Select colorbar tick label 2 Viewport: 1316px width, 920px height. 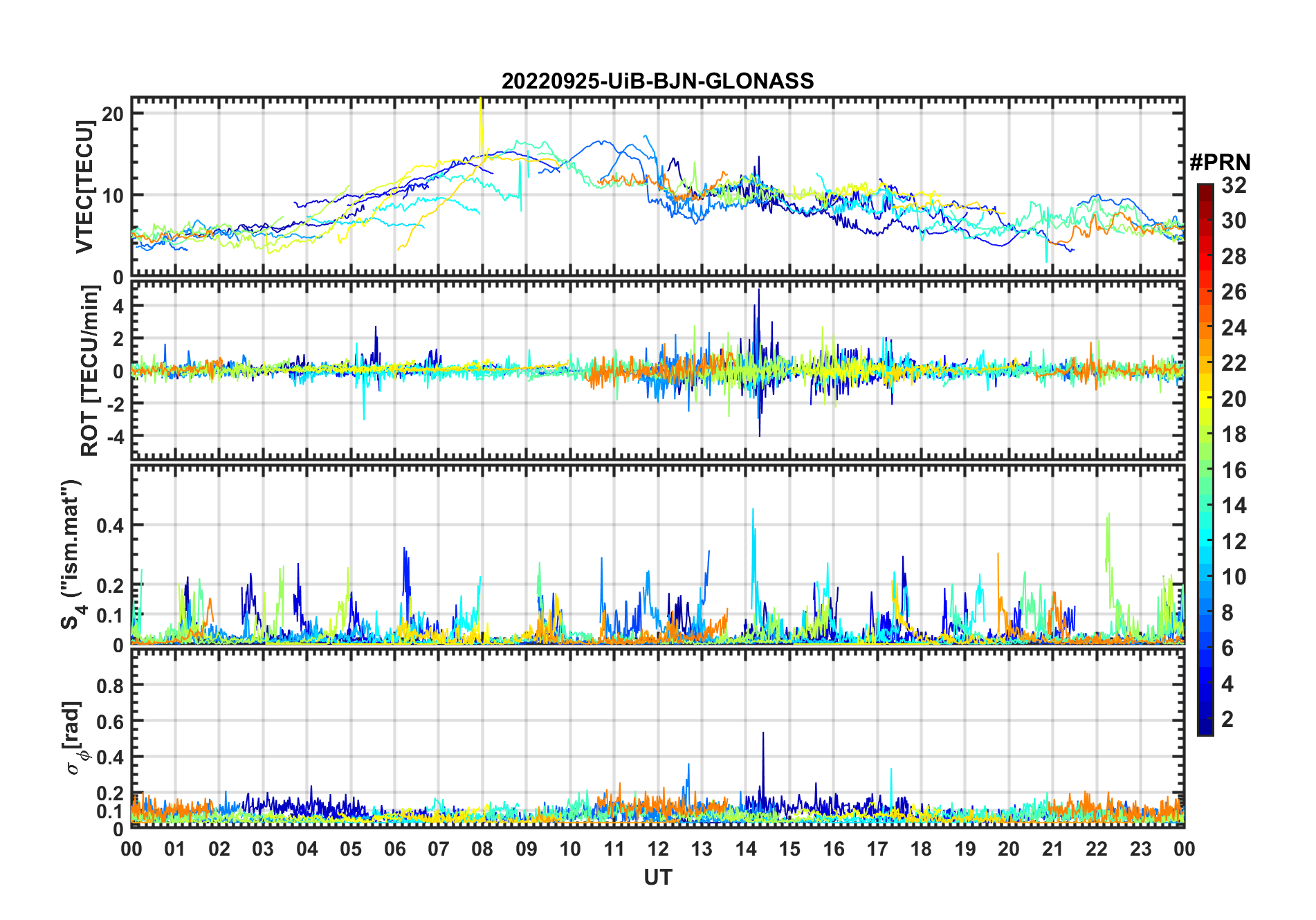(1227, 719)
